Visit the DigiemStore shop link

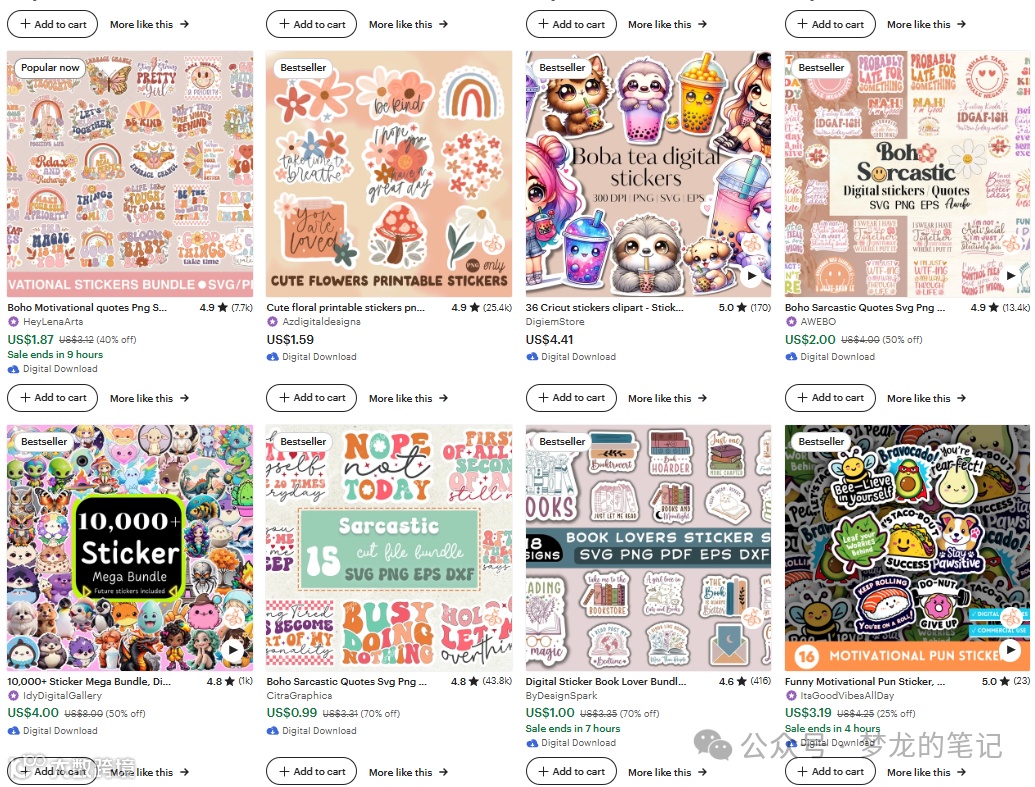tap(554, 322)
